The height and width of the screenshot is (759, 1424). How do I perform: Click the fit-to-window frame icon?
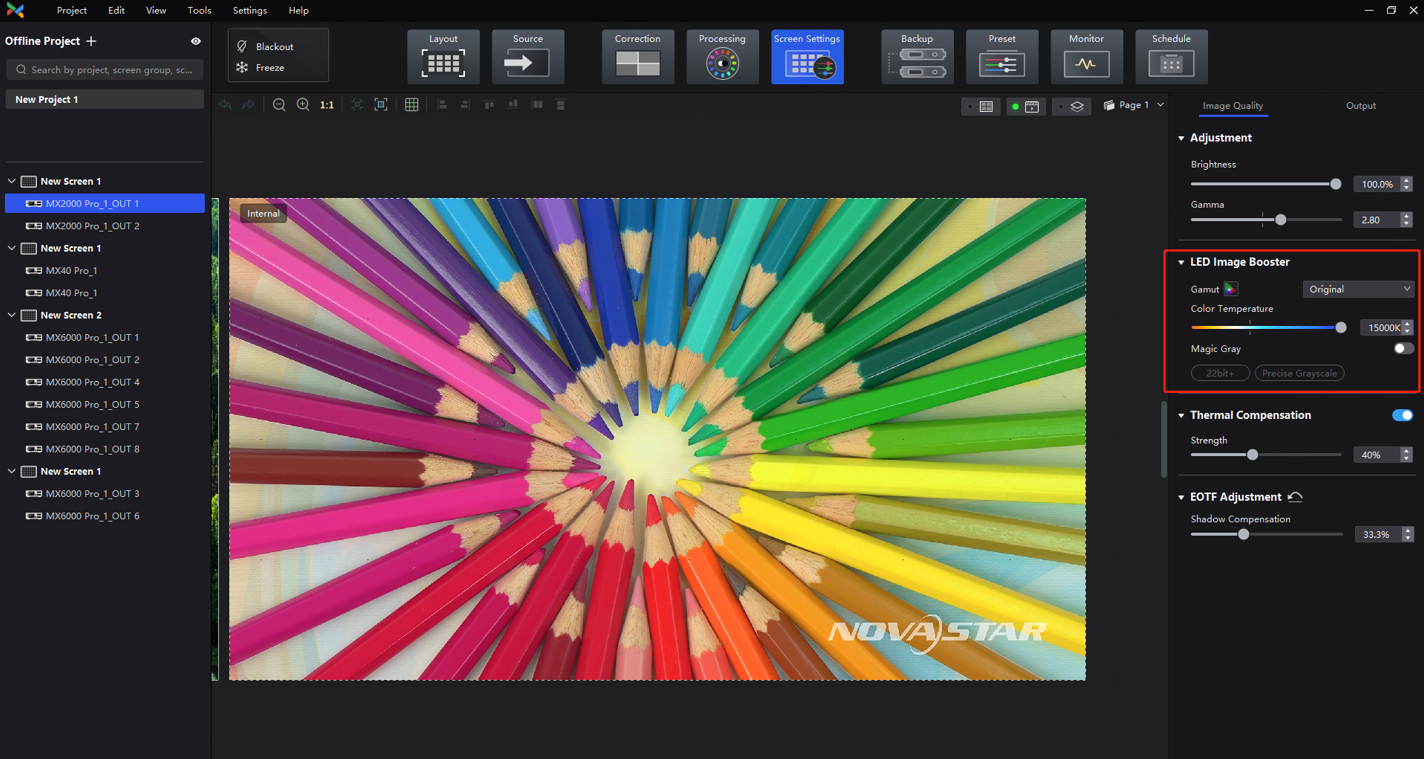coord(381,105)
